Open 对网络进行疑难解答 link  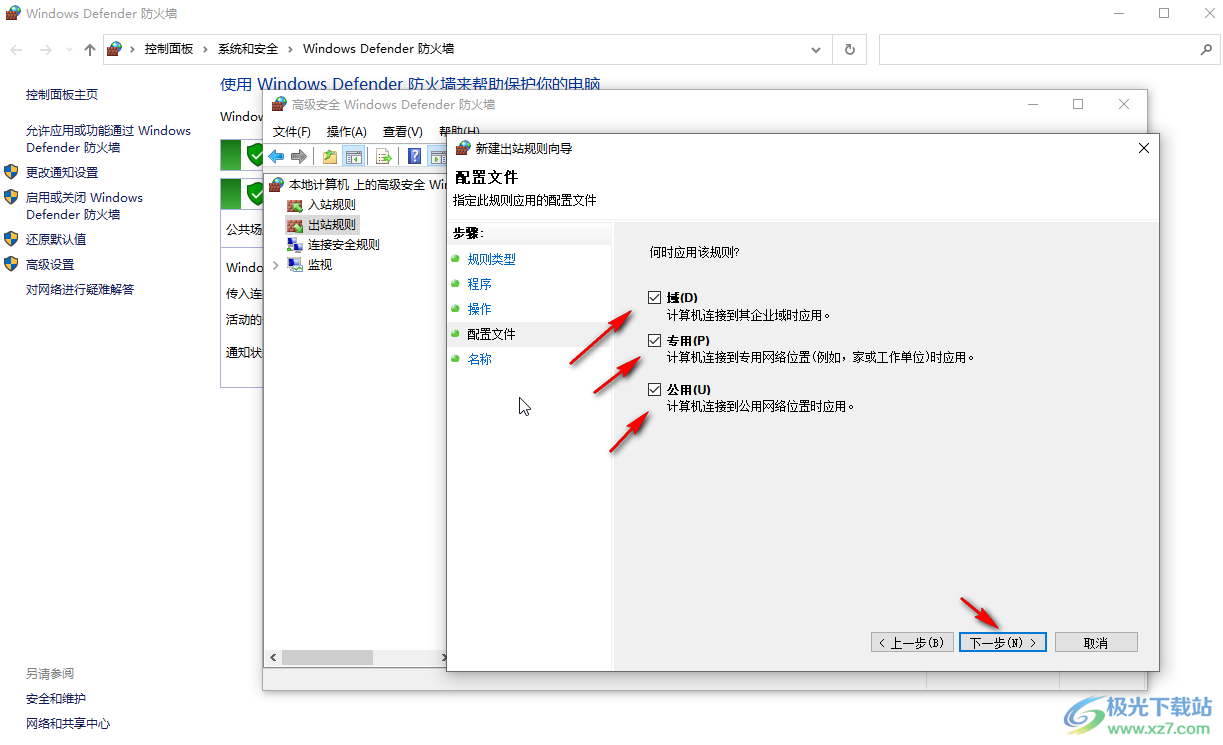(x=80, y=289)
